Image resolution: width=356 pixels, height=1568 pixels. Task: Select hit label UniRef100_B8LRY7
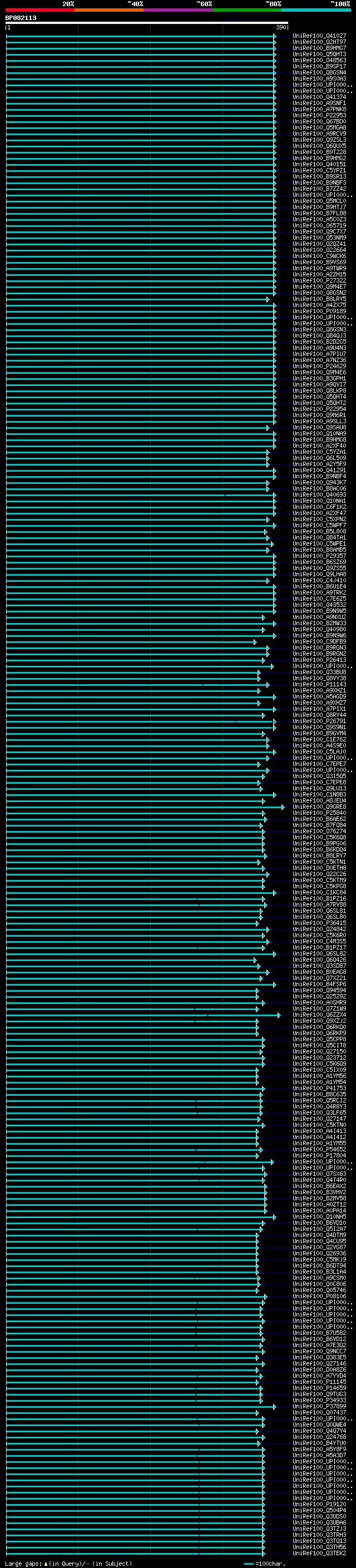click(319, 856)
